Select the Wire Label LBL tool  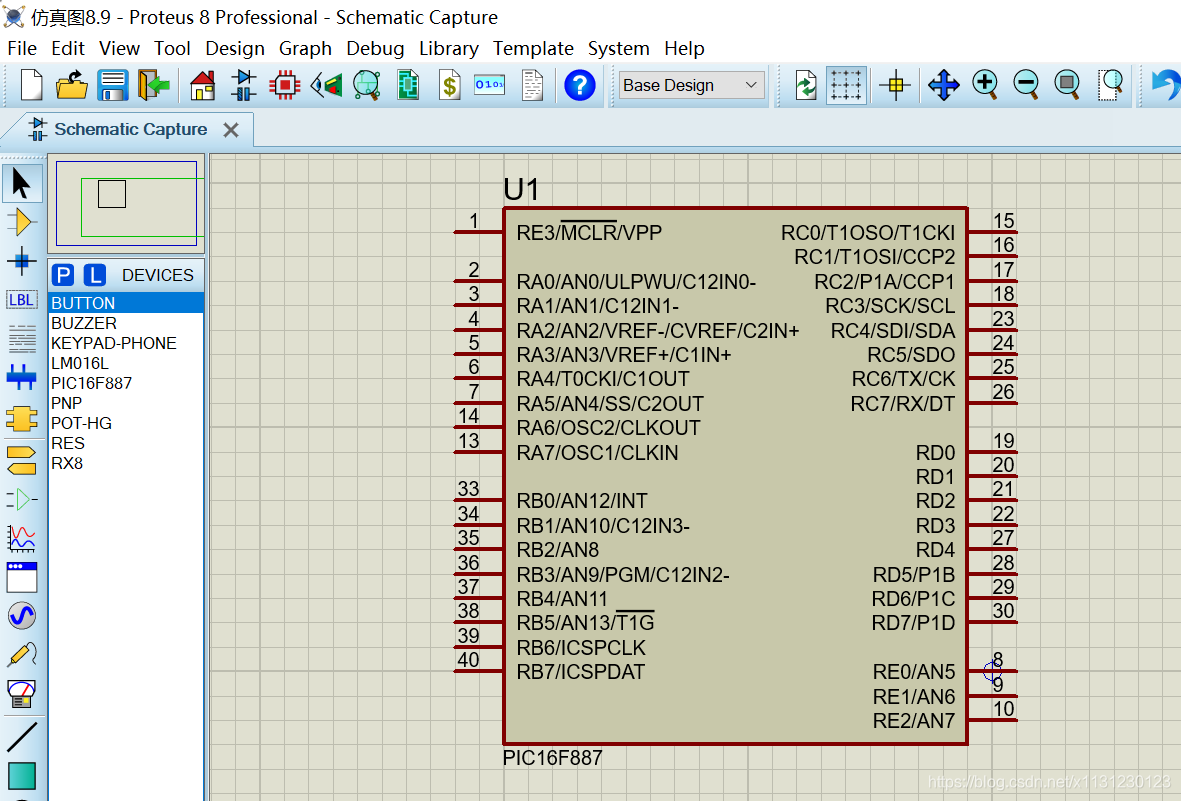tap(21, 300)
